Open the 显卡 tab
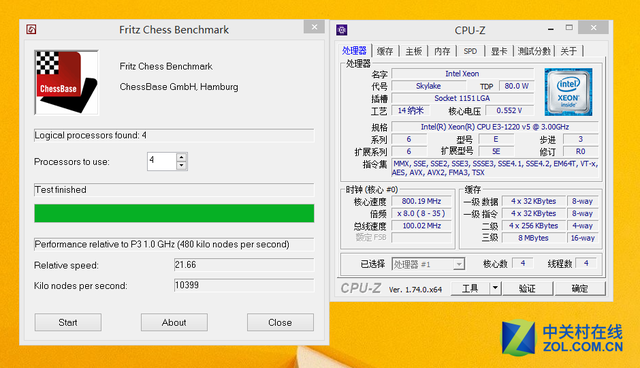This screenshot has width=640, height=368. pyautogui.click(x=499, y=51)
